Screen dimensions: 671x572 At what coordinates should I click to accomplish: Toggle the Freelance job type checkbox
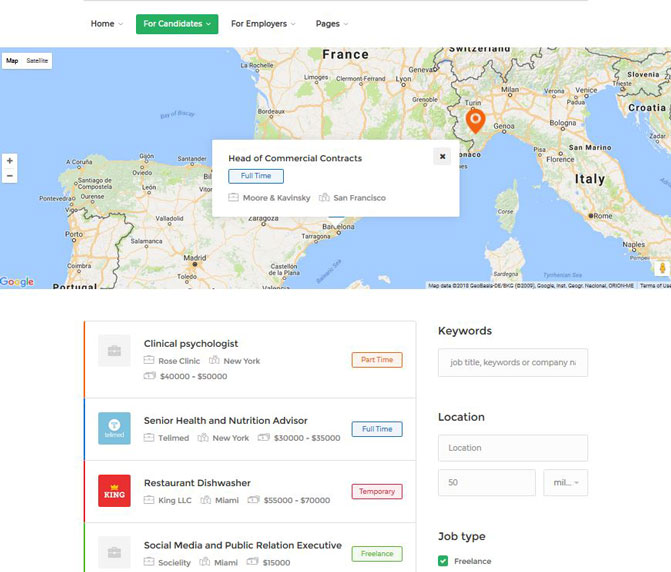(443, 561)
